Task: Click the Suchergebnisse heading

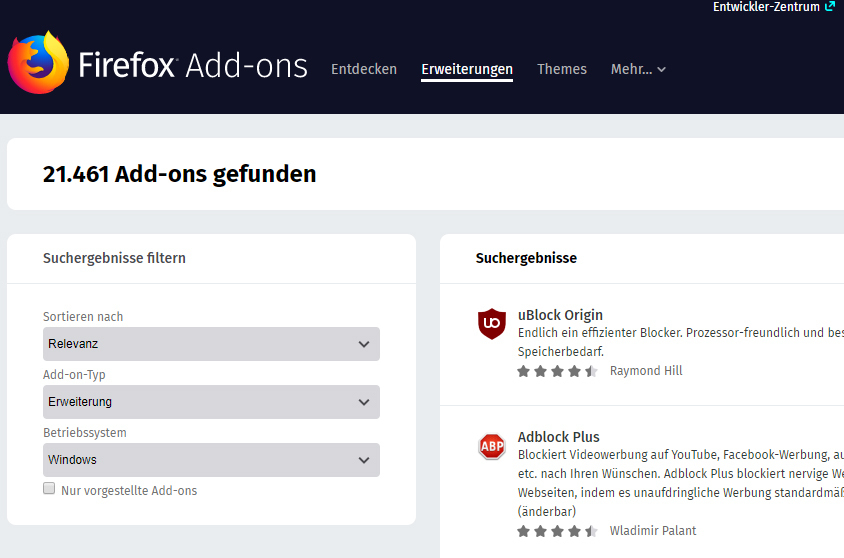Action: (526, 258)
